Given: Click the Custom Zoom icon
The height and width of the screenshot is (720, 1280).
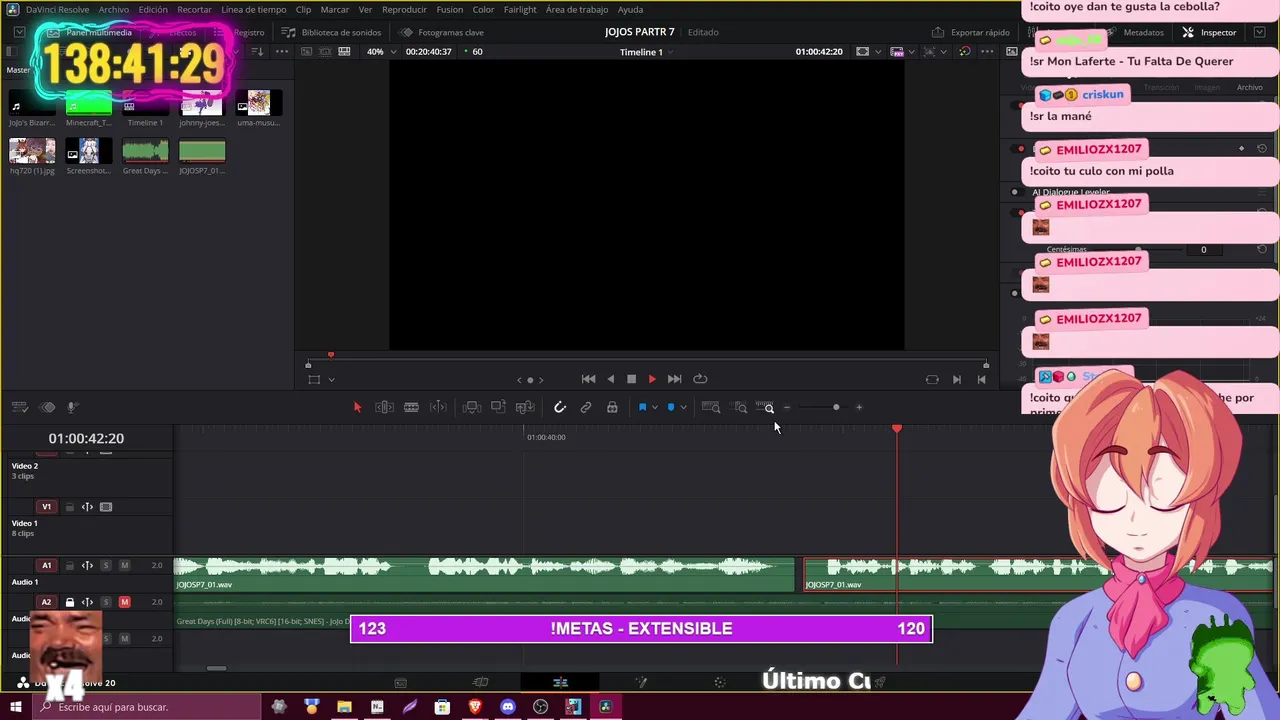Looking at the screenshot, I should click(x=765, y=407).
